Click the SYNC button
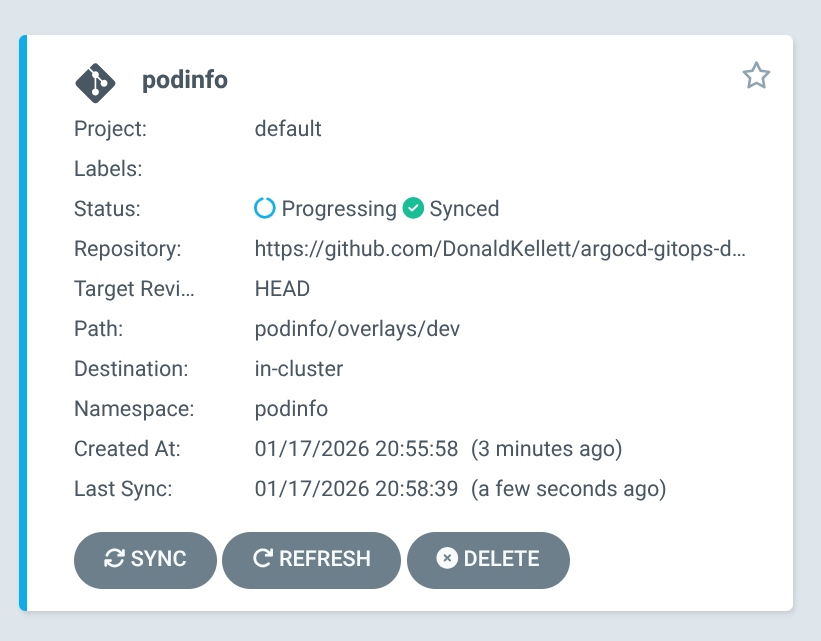This screenshot has height=641, width=821. [x=145, y=560]
